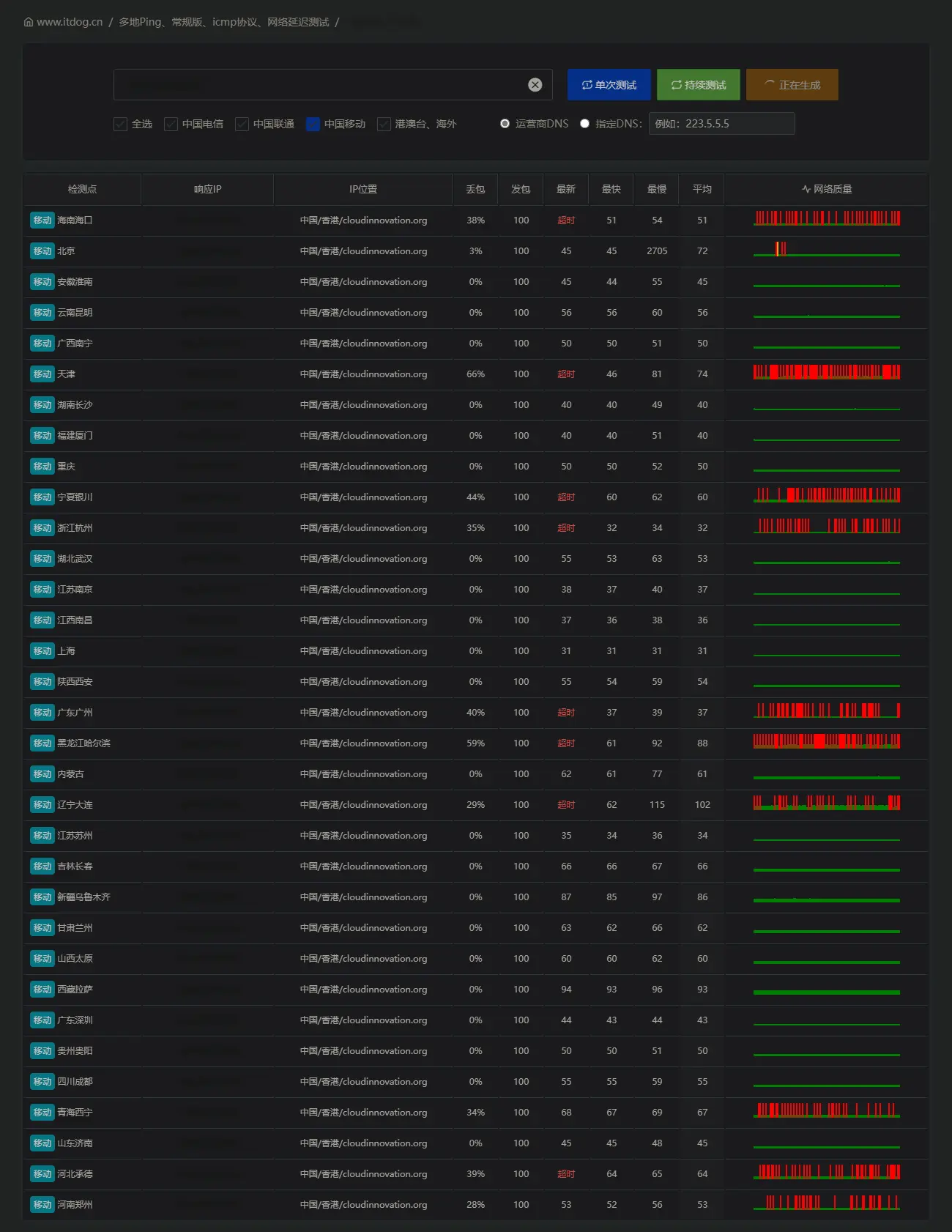Image resolution: width=952 pixels, height=1232 pixels.
Task: Click the pulse icon in the 网络质量 header
Action: (x=806, y=189)
